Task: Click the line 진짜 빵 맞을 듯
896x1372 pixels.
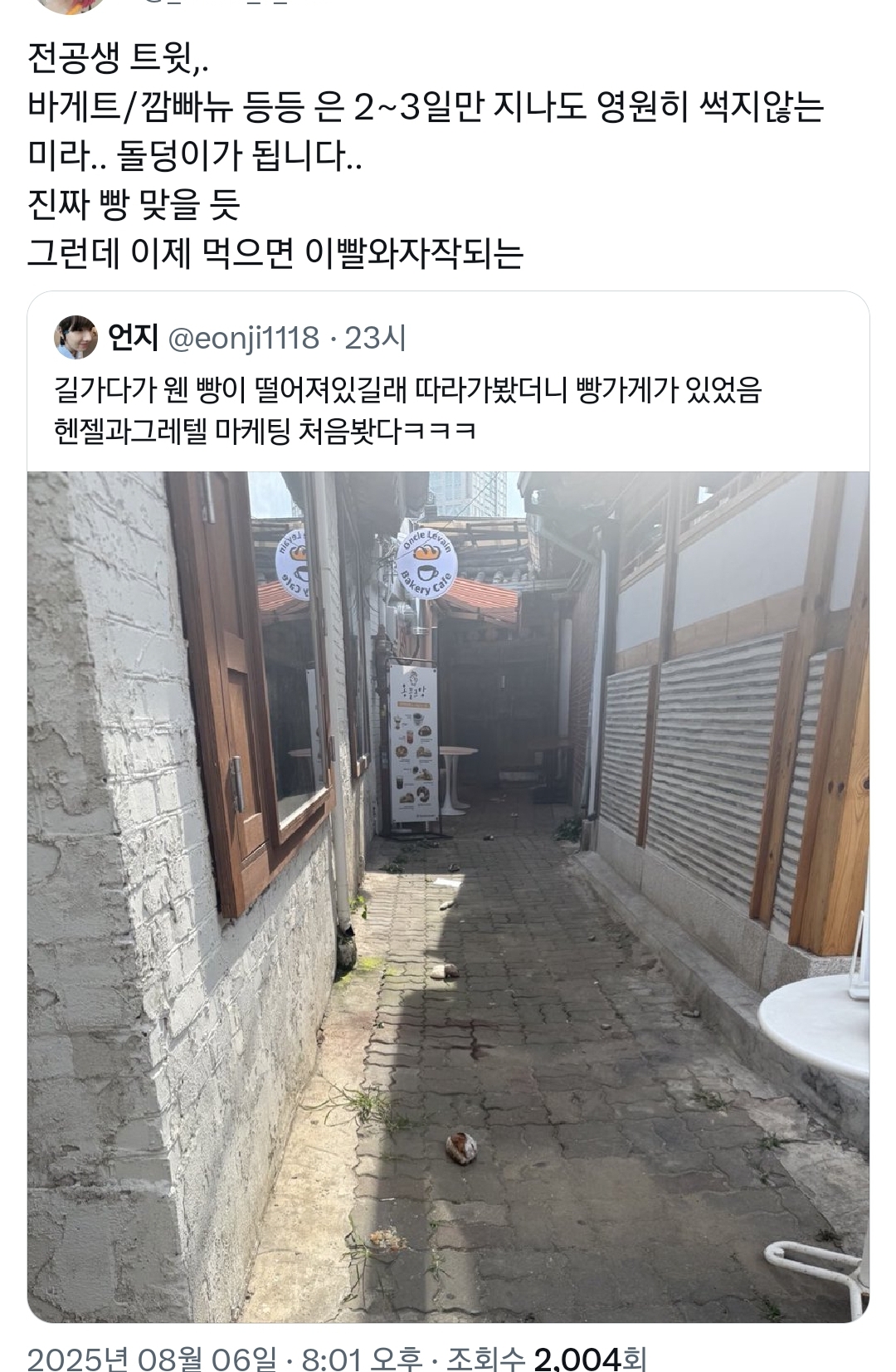Action: point(134,204)
